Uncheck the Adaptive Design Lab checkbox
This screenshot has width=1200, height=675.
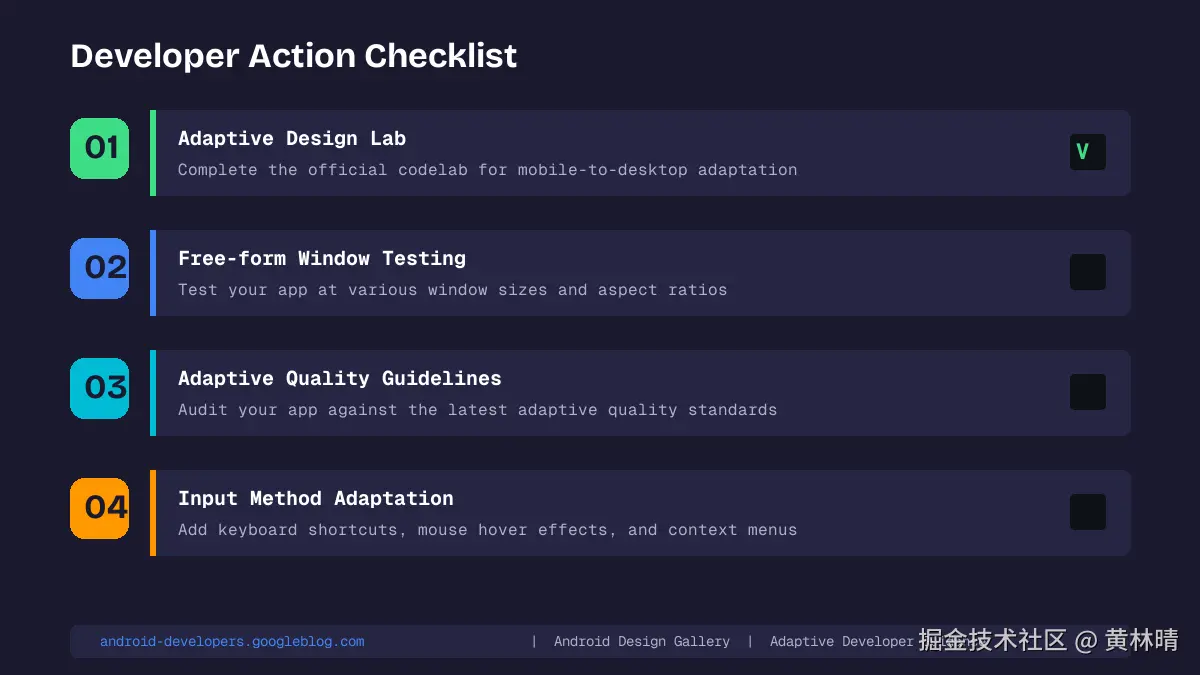[1087, 152]
